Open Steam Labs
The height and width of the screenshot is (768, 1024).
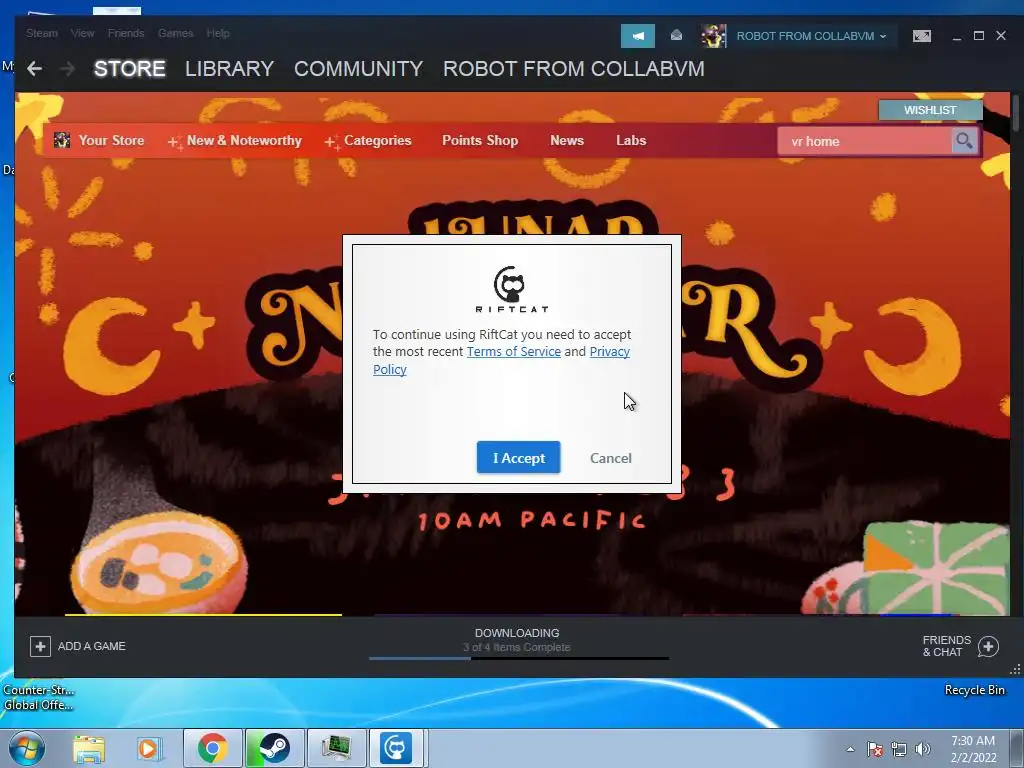click(x=631, y=140)
